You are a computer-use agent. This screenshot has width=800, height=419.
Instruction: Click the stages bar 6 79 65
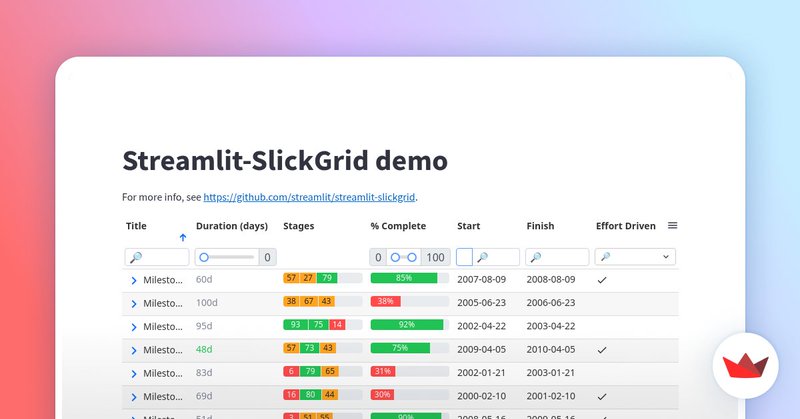pyautogui.click(x=322, y=372)
